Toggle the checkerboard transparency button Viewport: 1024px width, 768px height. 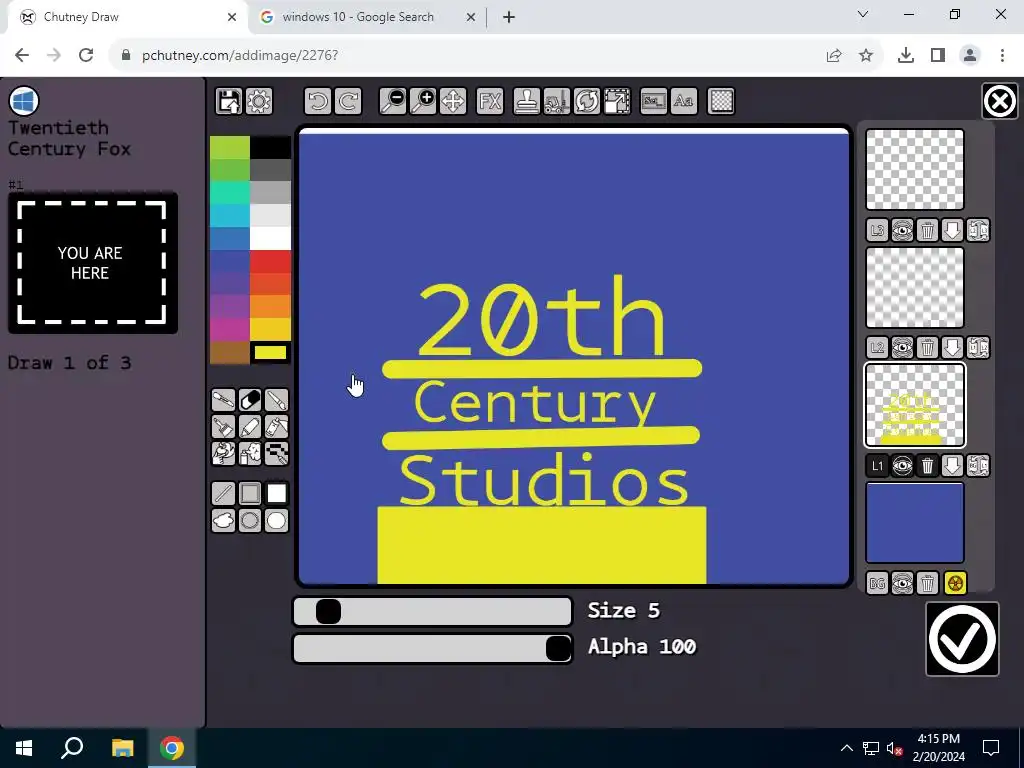point(721,101)
